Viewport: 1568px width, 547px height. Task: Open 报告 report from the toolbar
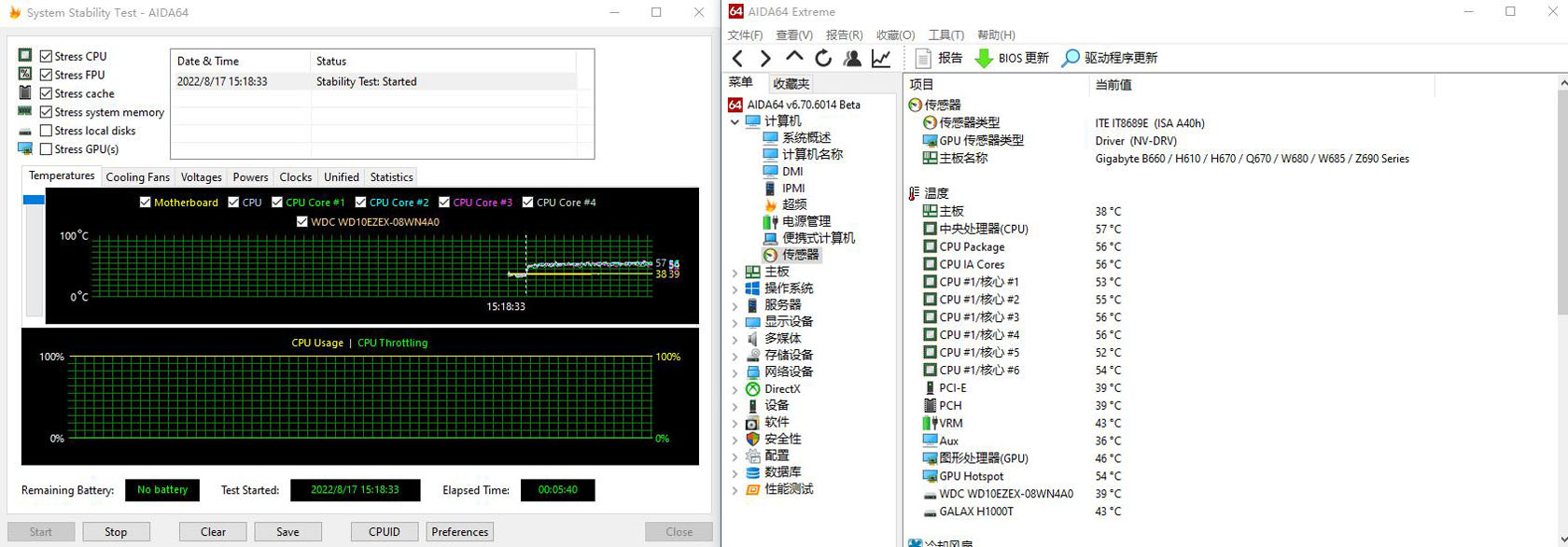point(938,58)
